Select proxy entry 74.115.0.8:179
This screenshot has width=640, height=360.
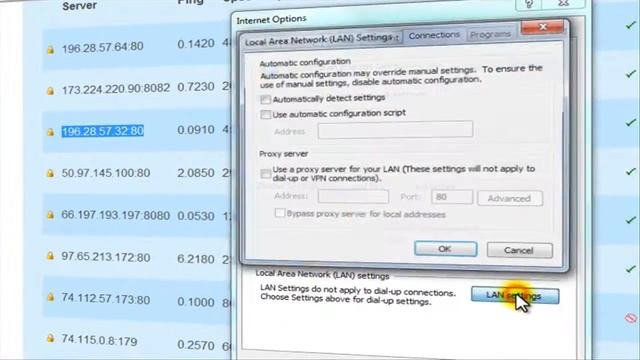tap(99, 340)
